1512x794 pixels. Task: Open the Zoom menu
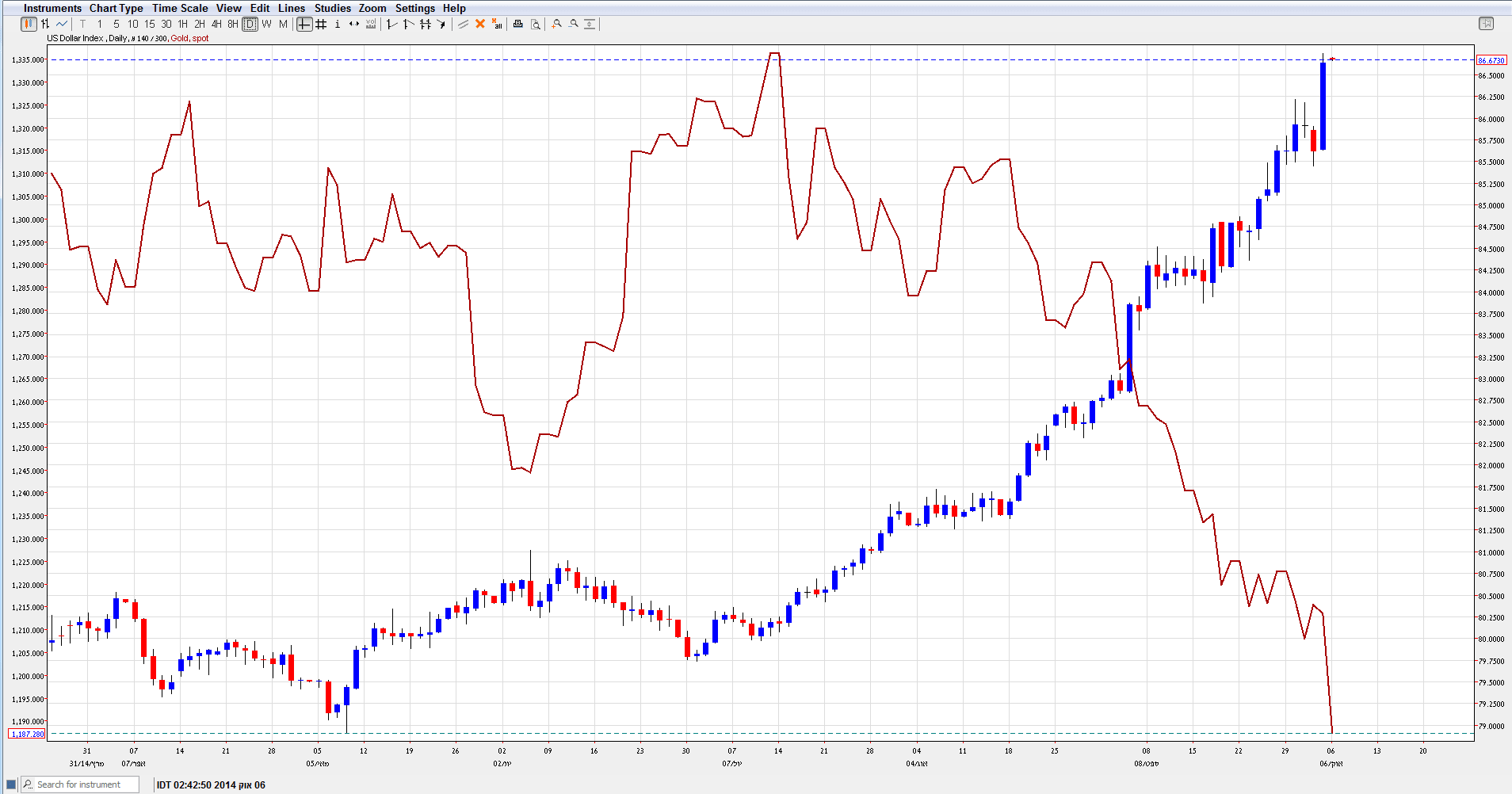pos(372,8)
